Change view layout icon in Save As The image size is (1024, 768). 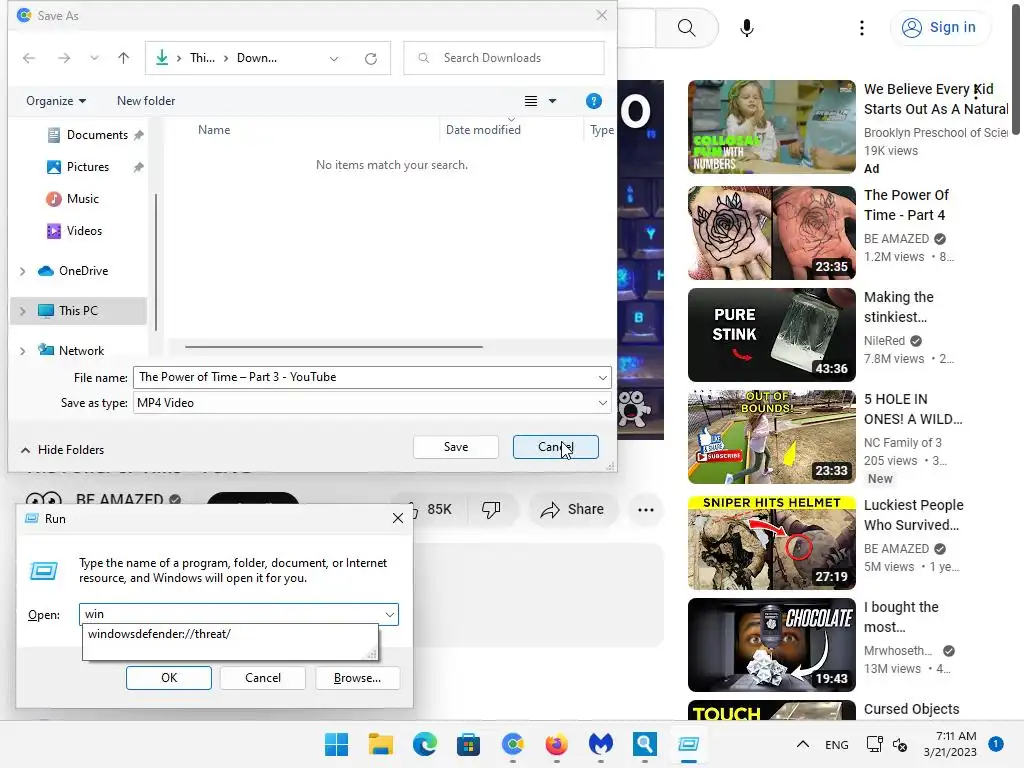(531, 101)
